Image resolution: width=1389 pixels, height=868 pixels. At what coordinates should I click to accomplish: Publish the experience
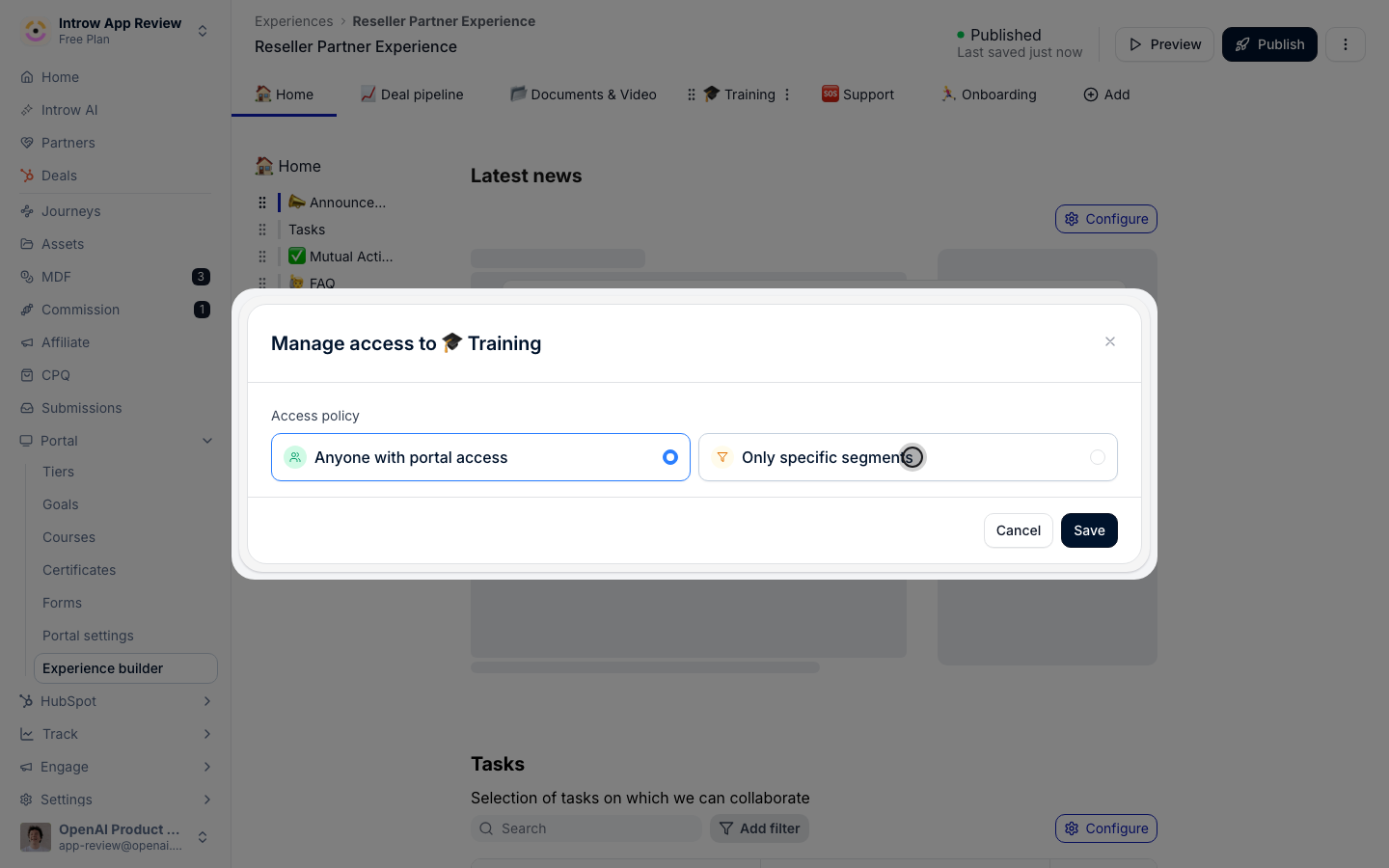point(1269,44)
